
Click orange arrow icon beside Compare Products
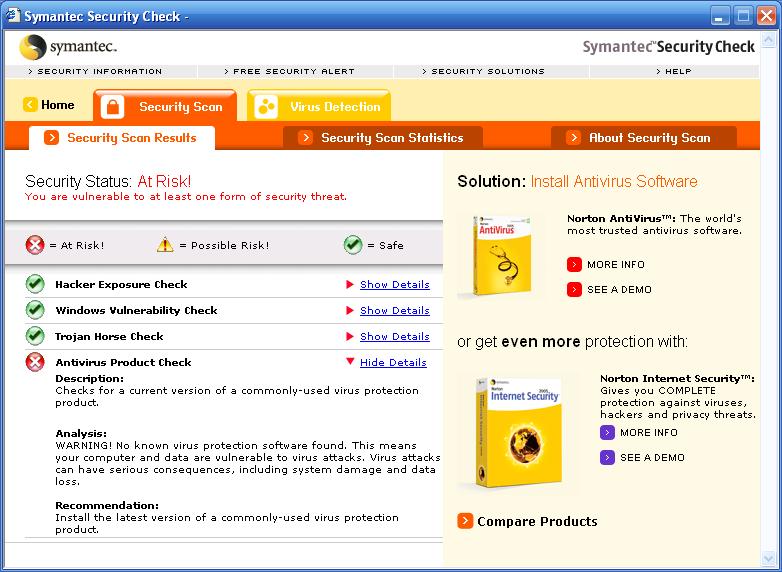coord(465,521)
